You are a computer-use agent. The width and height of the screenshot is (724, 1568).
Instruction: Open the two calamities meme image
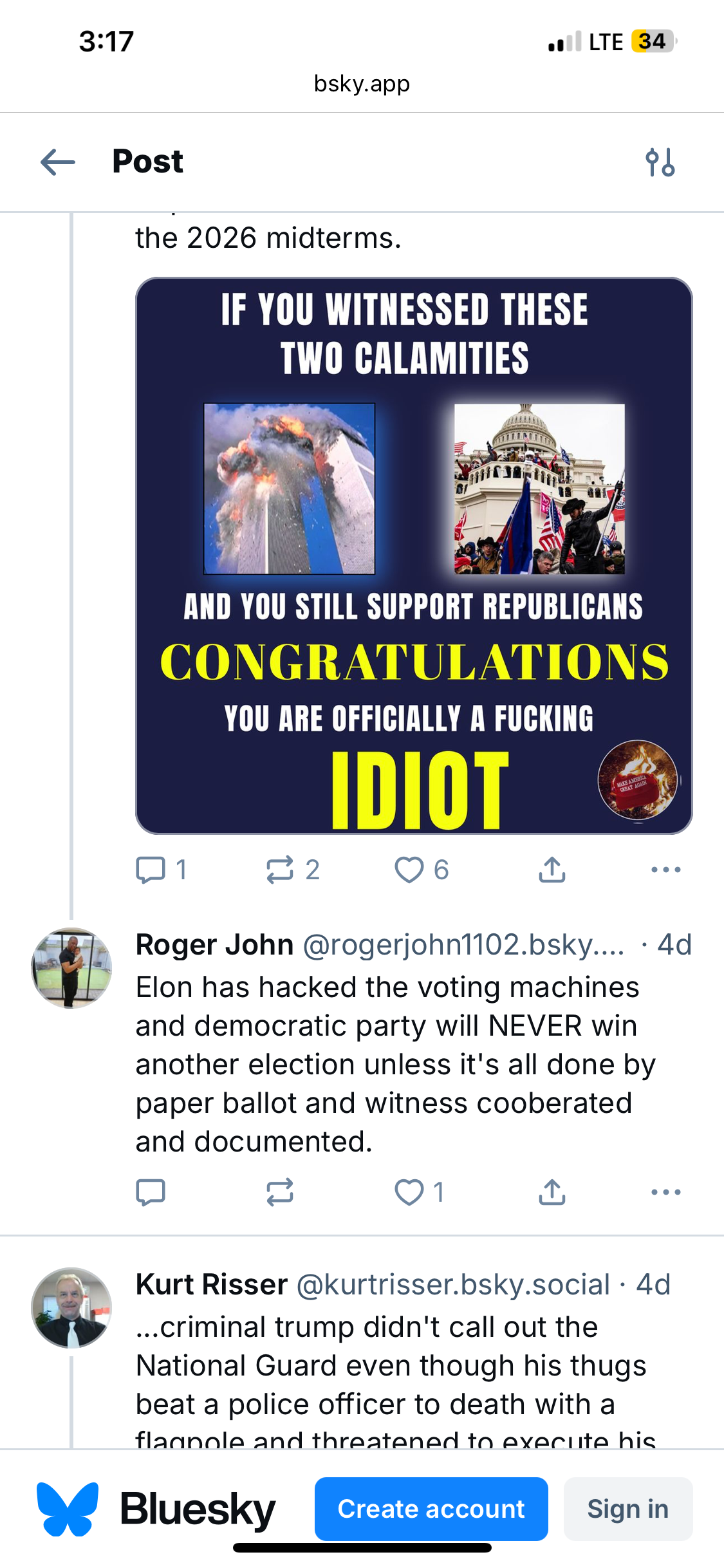point(414,555)
